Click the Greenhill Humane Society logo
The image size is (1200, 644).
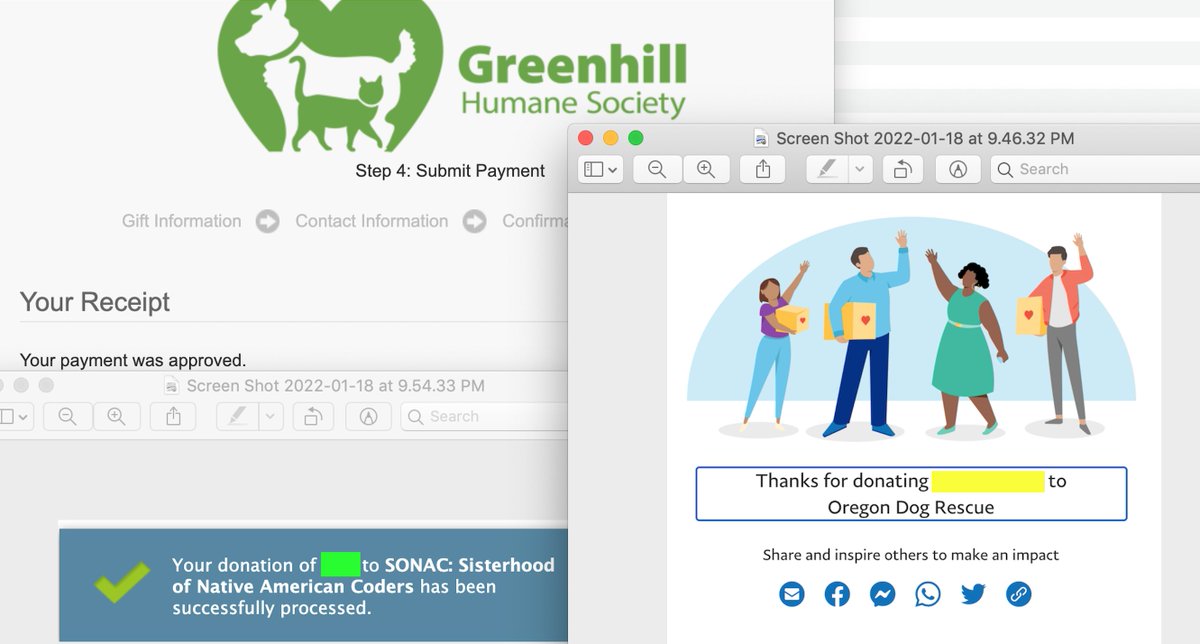coord(452,75)
